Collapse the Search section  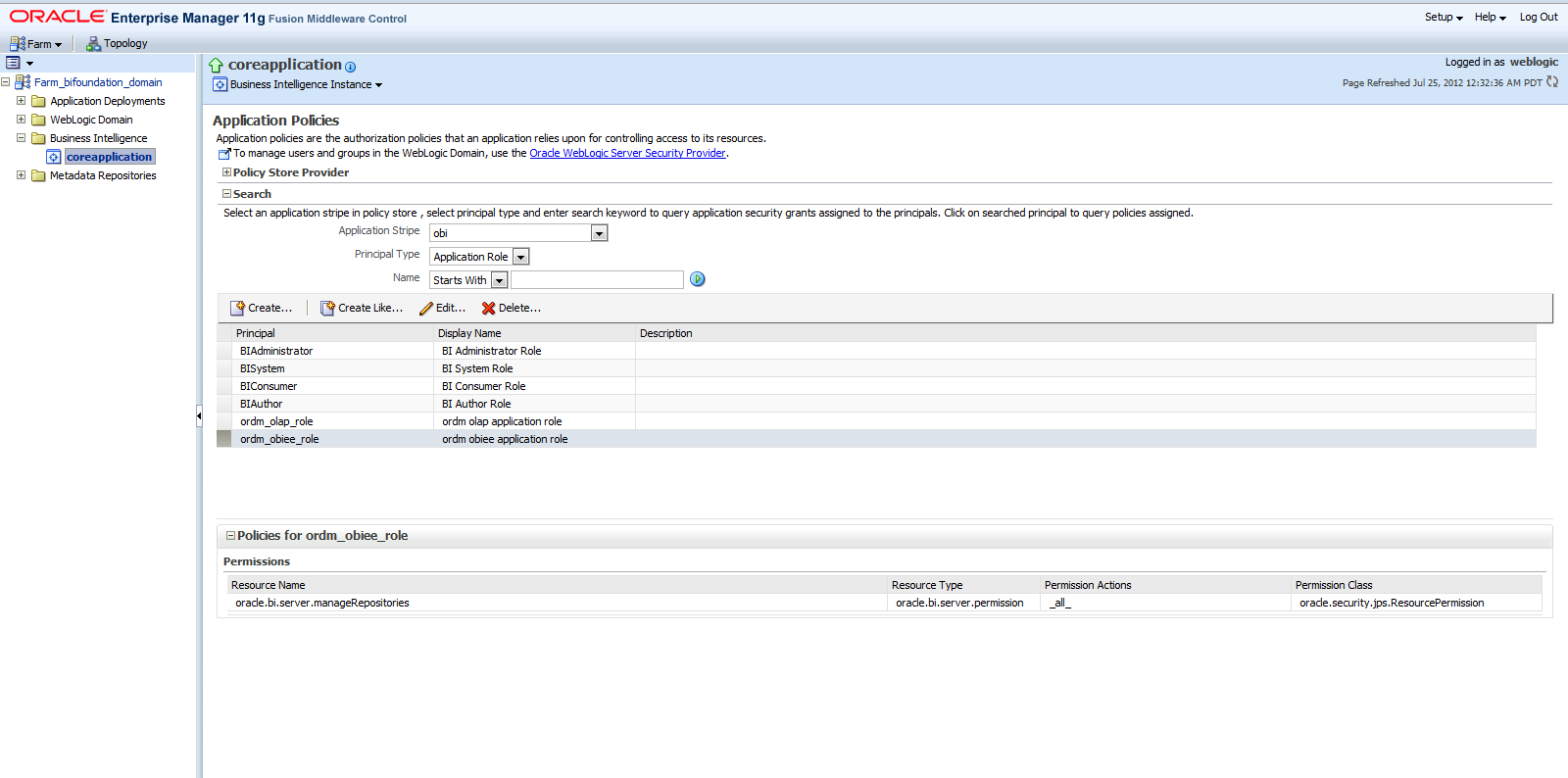226,194
